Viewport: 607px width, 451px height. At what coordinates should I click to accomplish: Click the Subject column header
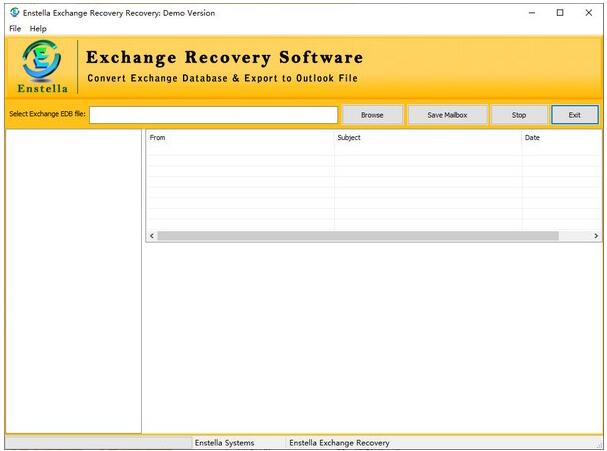(x=428, y=137)
